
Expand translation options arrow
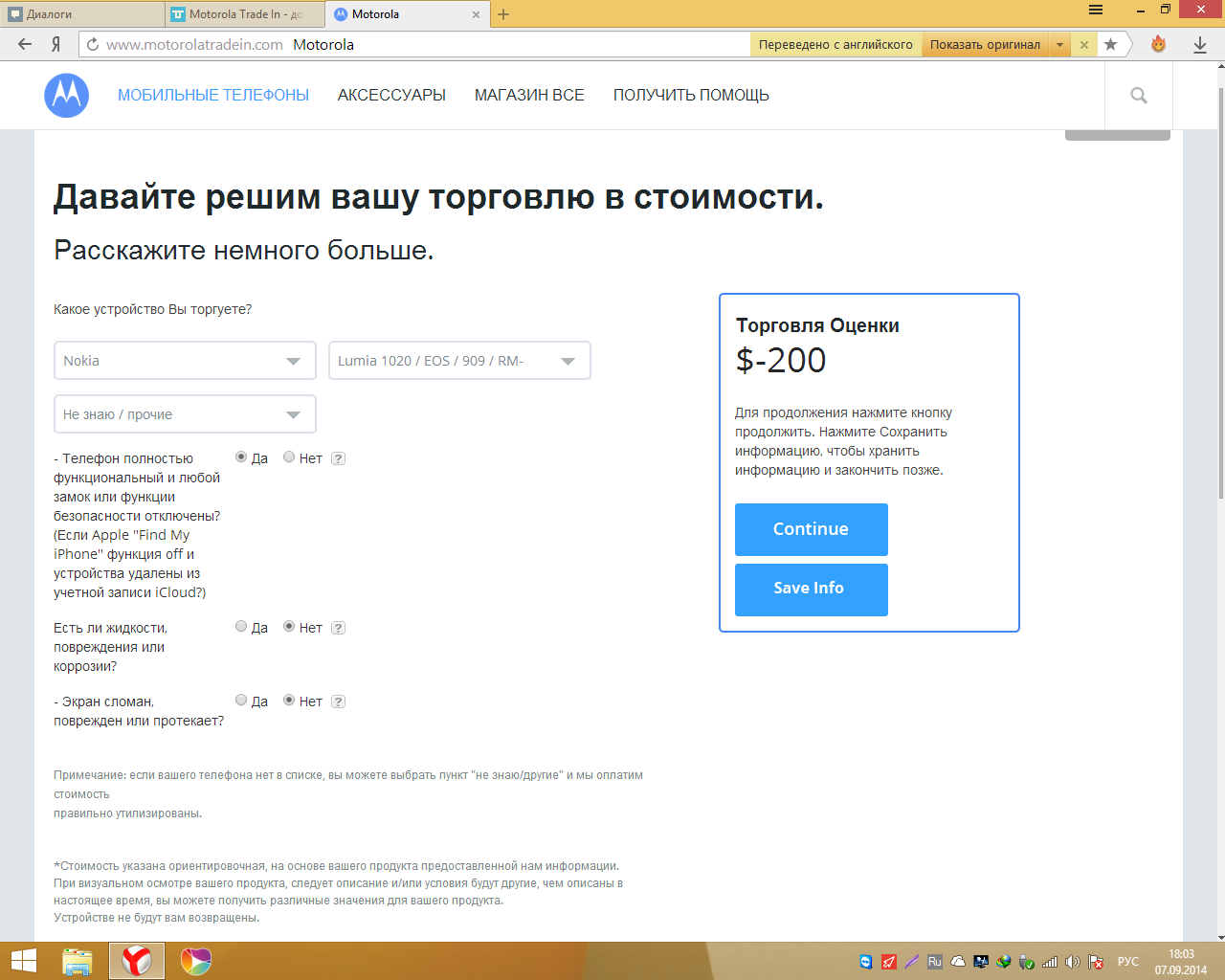click(1059, 44)
